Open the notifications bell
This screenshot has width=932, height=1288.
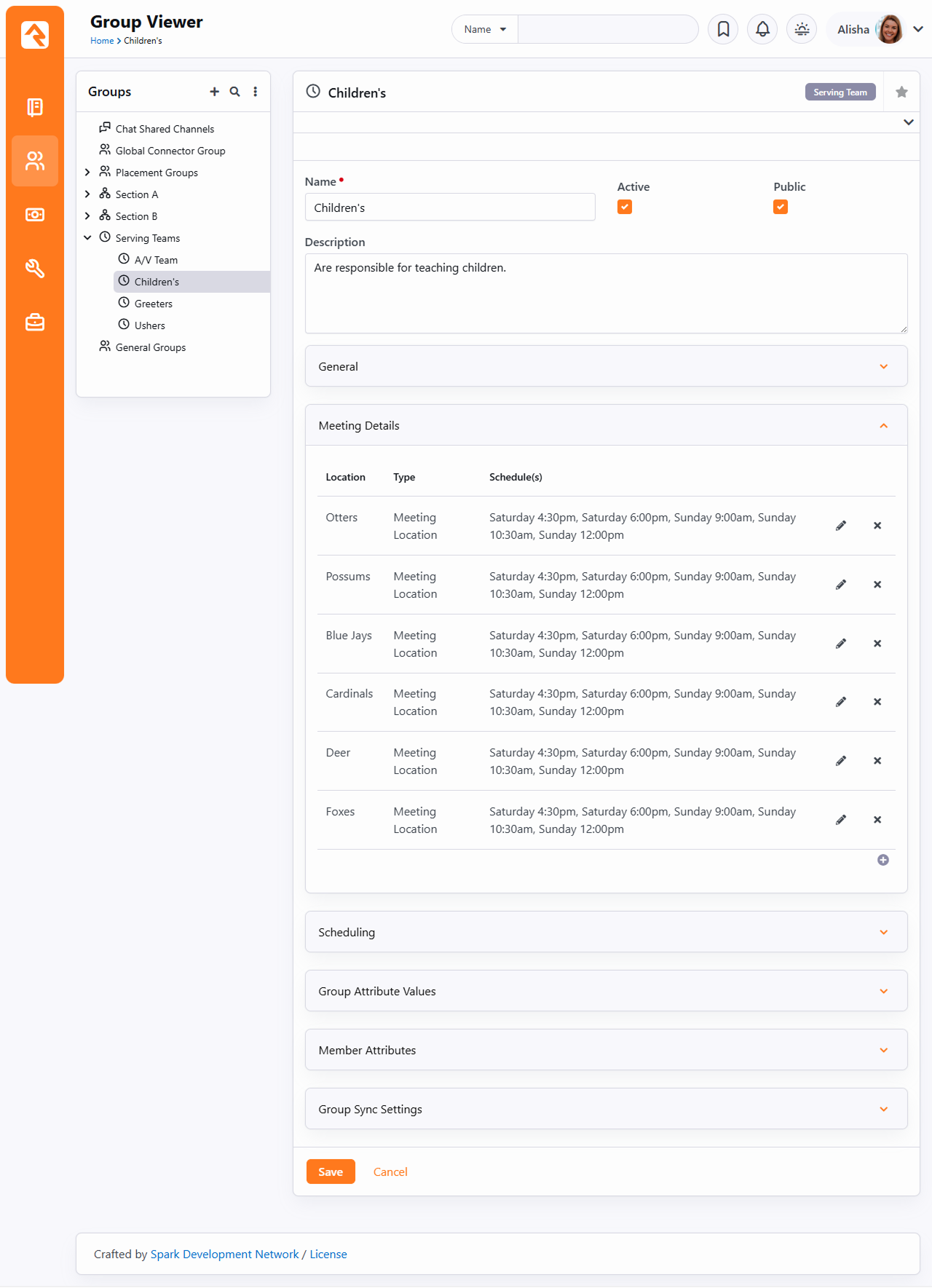point(762,29)
